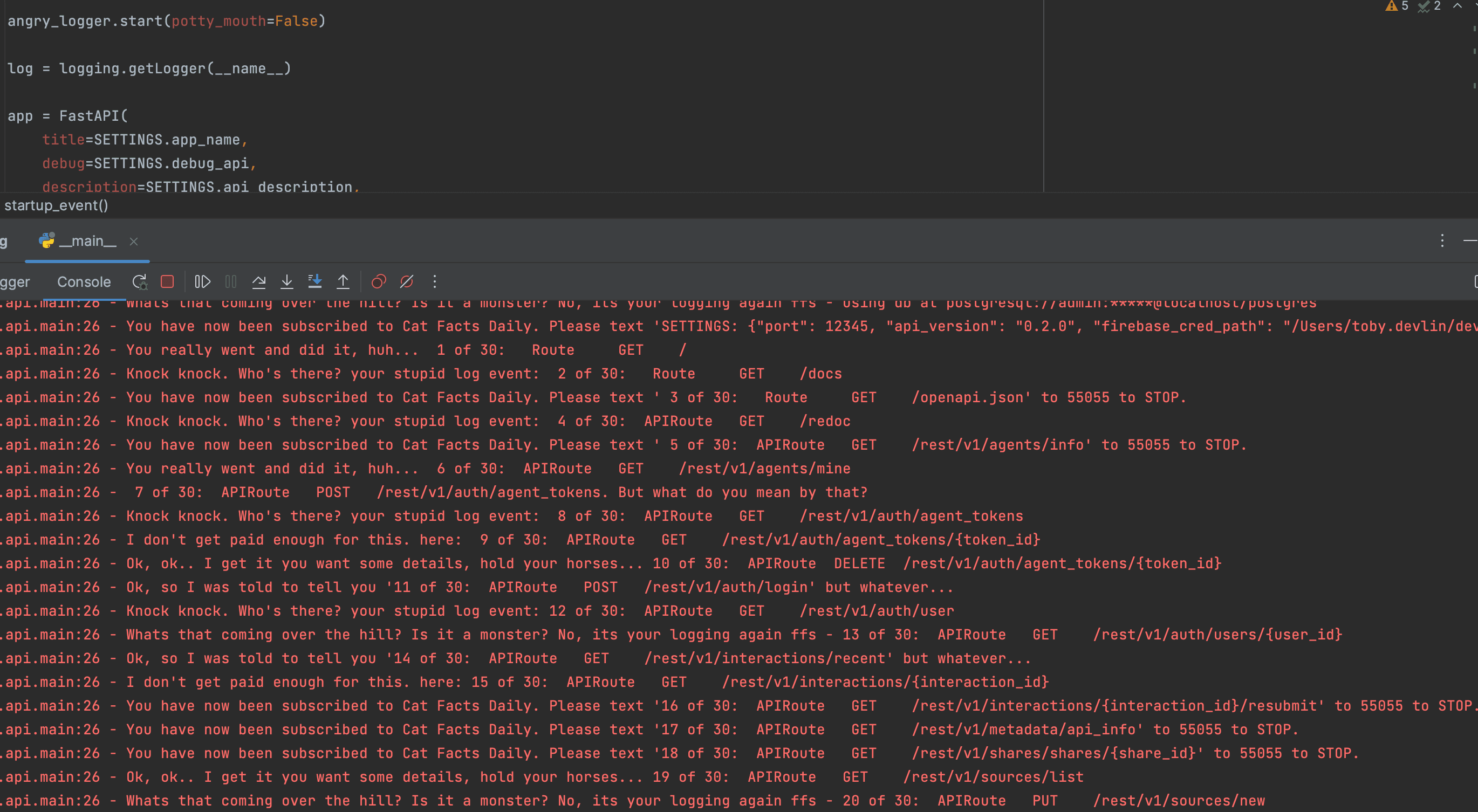This screenshot has width=1478, height=812.
Task: Rerun the debug session with the bug-arrow icon
Action: click(x=139, y=281)
